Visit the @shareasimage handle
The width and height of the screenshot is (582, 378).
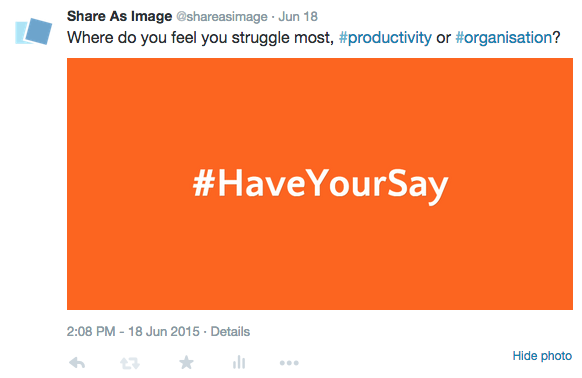[222, 17]
